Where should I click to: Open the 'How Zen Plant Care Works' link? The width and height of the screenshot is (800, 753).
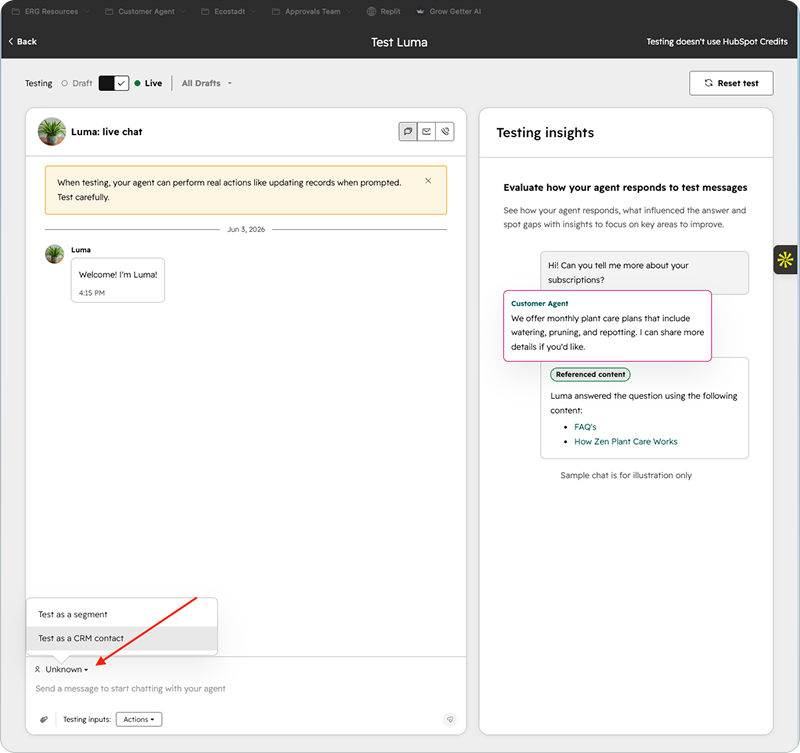click(x=626, y=442)
